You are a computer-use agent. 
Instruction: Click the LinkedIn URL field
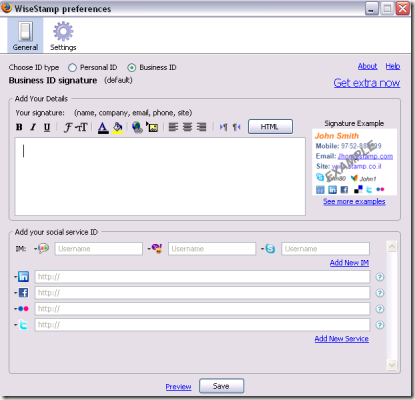pyautogui.click(x=202, y=277)
